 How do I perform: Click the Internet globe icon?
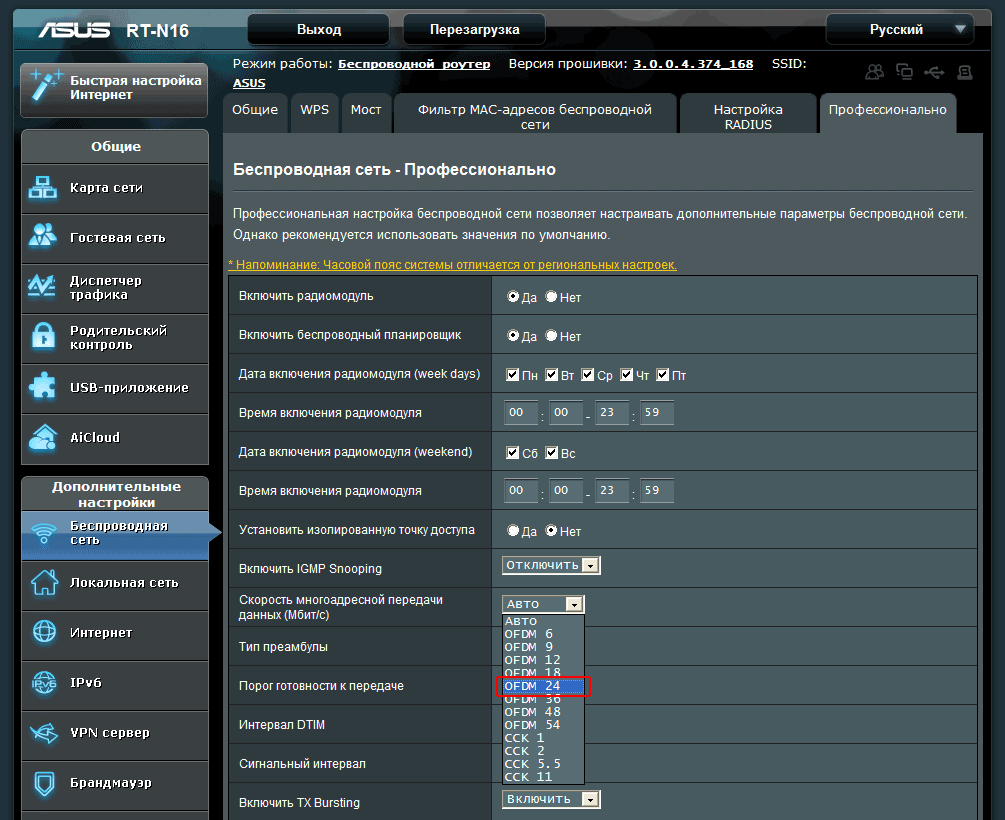click(44, 632)
